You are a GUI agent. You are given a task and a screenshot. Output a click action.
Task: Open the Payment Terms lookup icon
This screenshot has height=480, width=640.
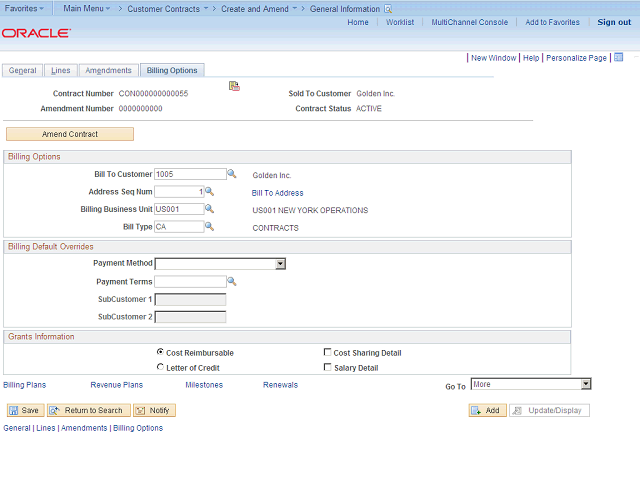pyautogui.click(x=232, y=282)
